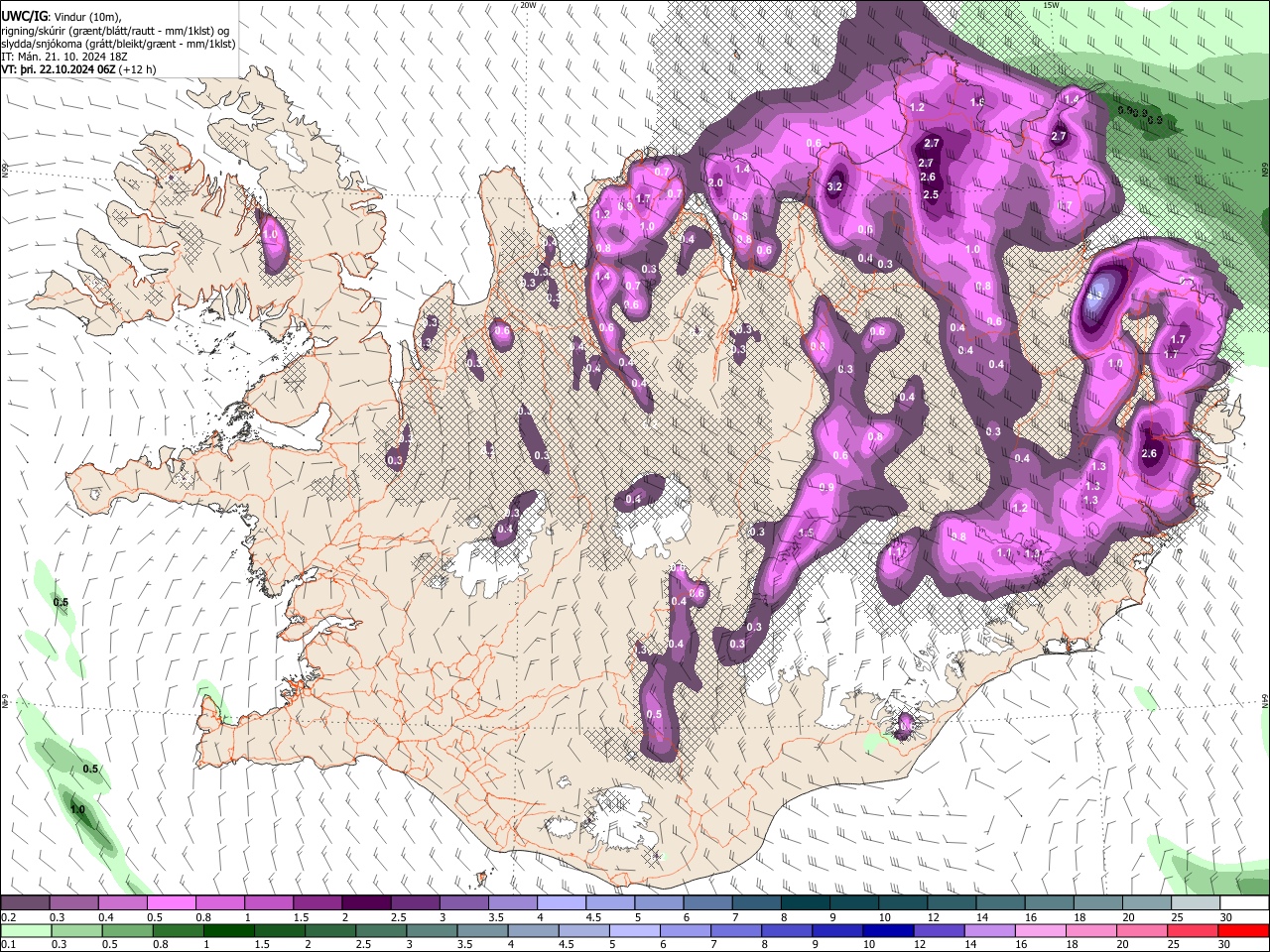Image resolution: width=1270 pixels, height=952 pixels.
Task: Click bottom legend swatch between 0.1 and 0.3
Action: 26,931
